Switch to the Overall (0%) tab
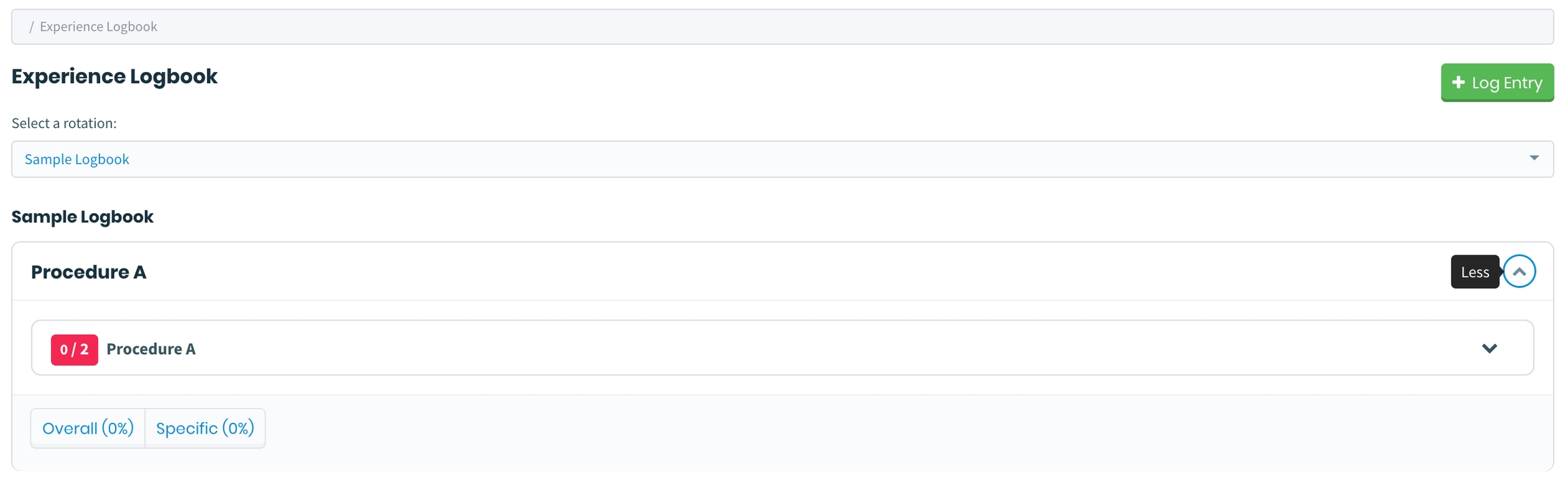Viewport: 1568px width, 480px height. pos(88,428)
